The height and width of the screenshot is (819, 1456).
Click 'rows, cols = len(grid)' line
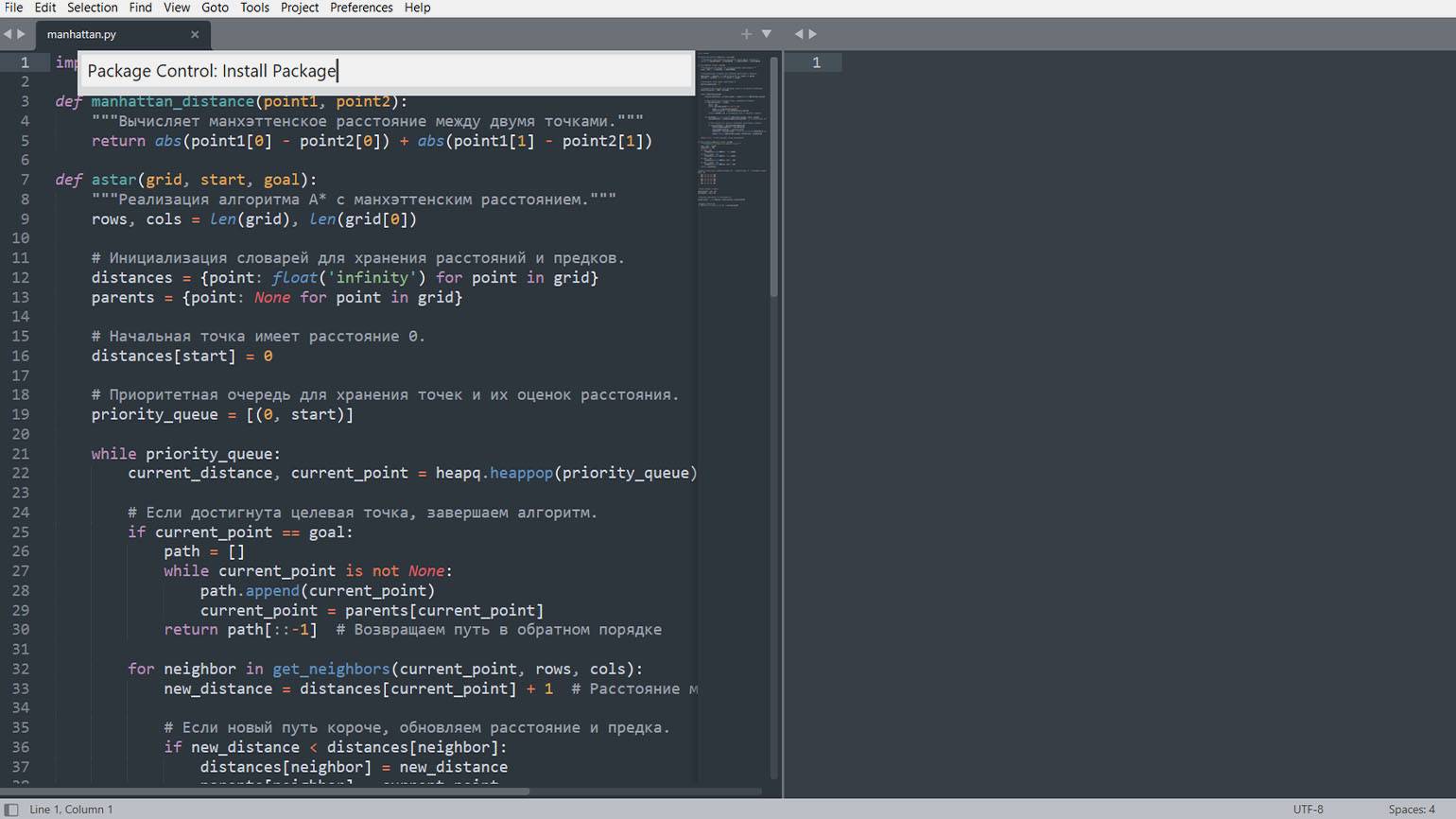tap(254, 219)
